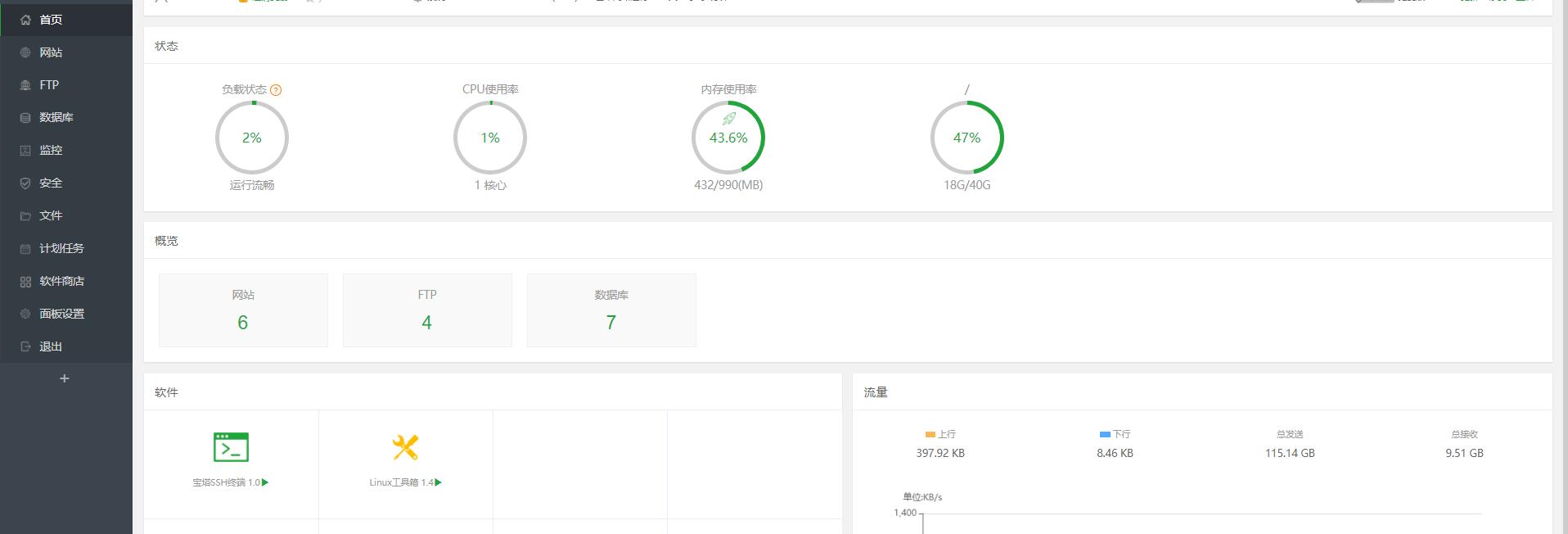
Task: Click the monitor icon beside 监控
Action: pyautogui.click(x=25, y=151)
